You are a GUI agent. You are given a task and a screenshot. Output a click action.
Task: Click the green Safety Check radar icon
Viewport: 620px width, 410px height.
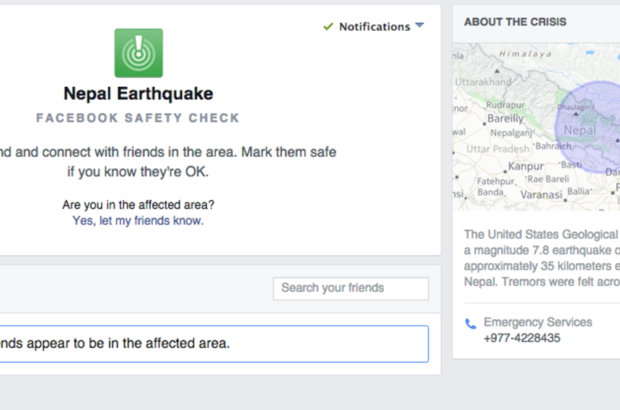pos(138,53)
